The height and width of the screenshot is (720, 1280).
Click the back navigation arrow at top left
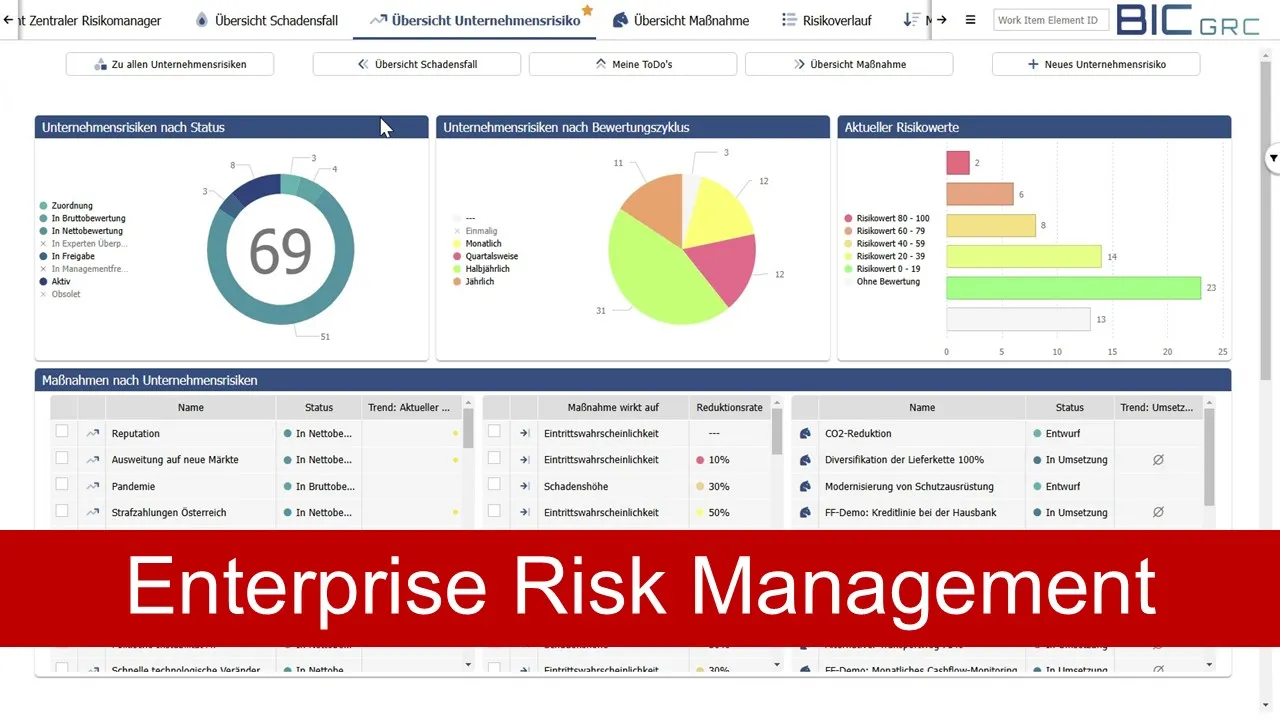8,20
